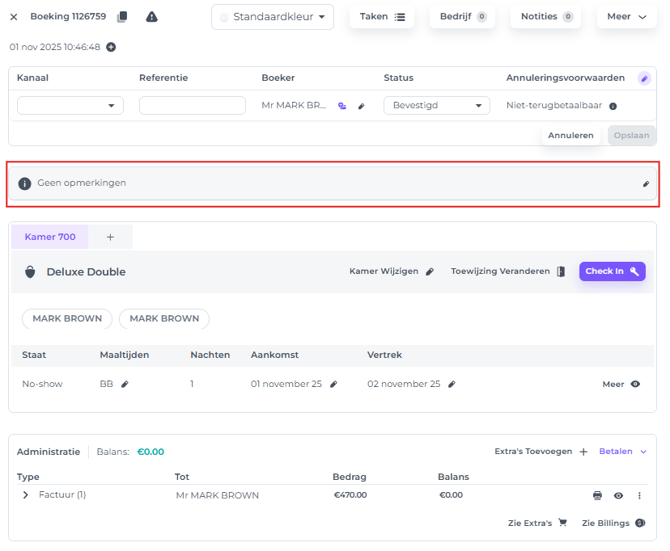670x551 pixels.
Task: Click the Annuleren button
Action: (x=570, y=135)
